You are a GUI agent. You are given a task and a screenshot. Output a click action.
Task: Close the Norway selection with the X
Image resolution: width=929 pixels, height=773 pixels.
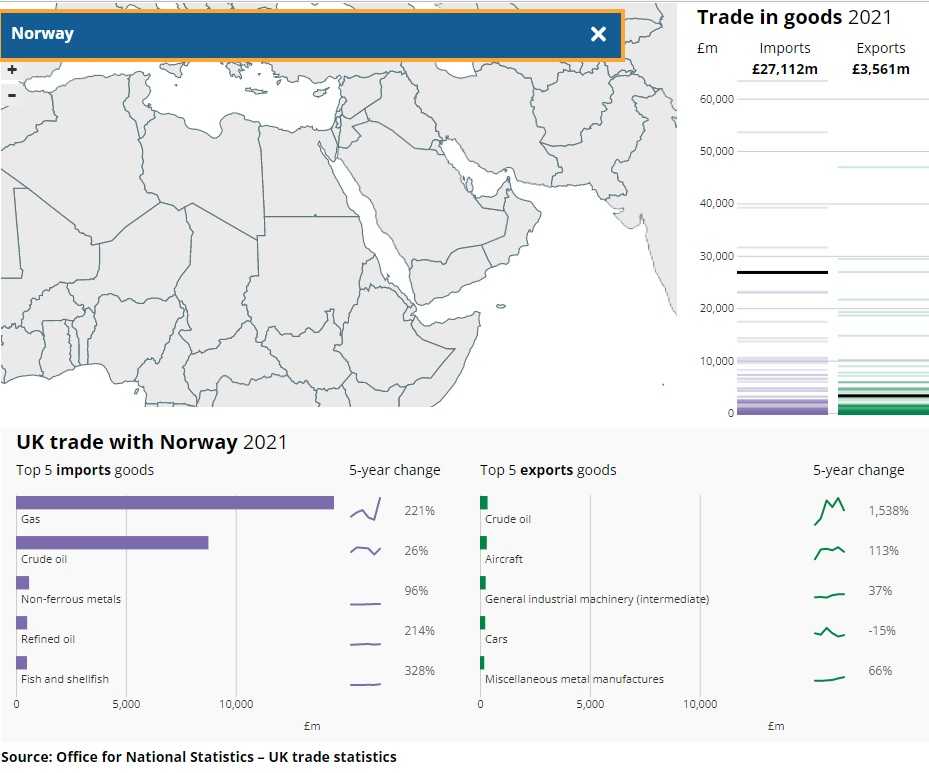tap(598, 34)
